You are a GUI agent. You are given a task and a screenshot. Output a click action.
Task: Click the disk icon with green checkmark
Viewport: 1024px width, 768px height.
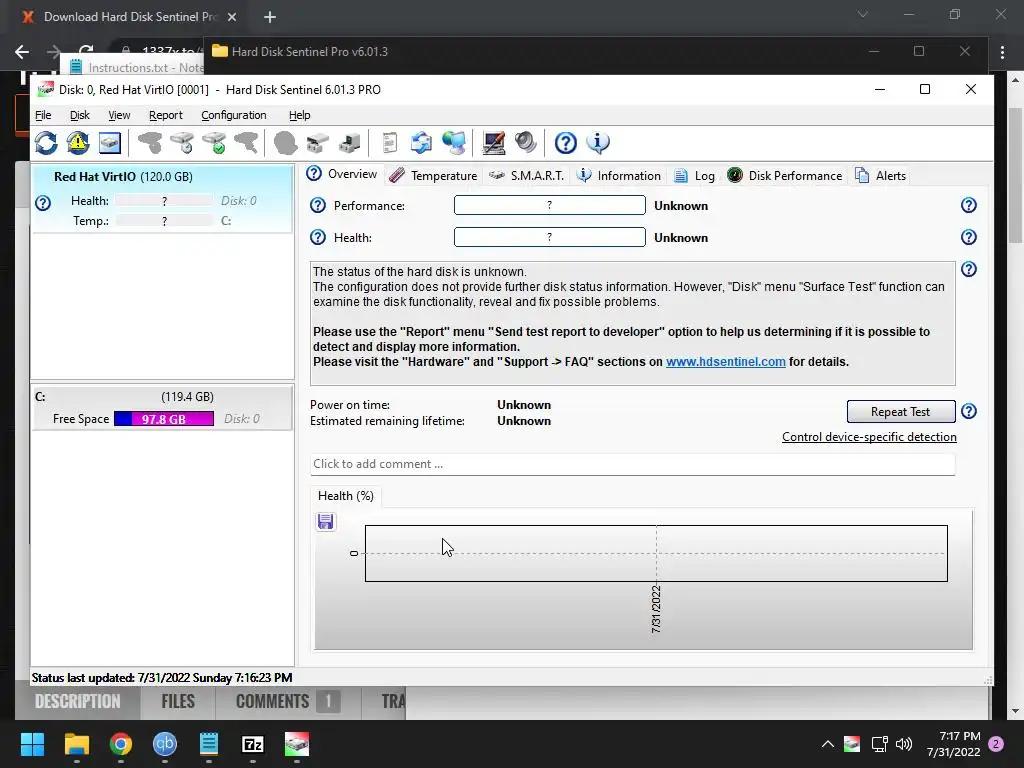click(214, 142)
